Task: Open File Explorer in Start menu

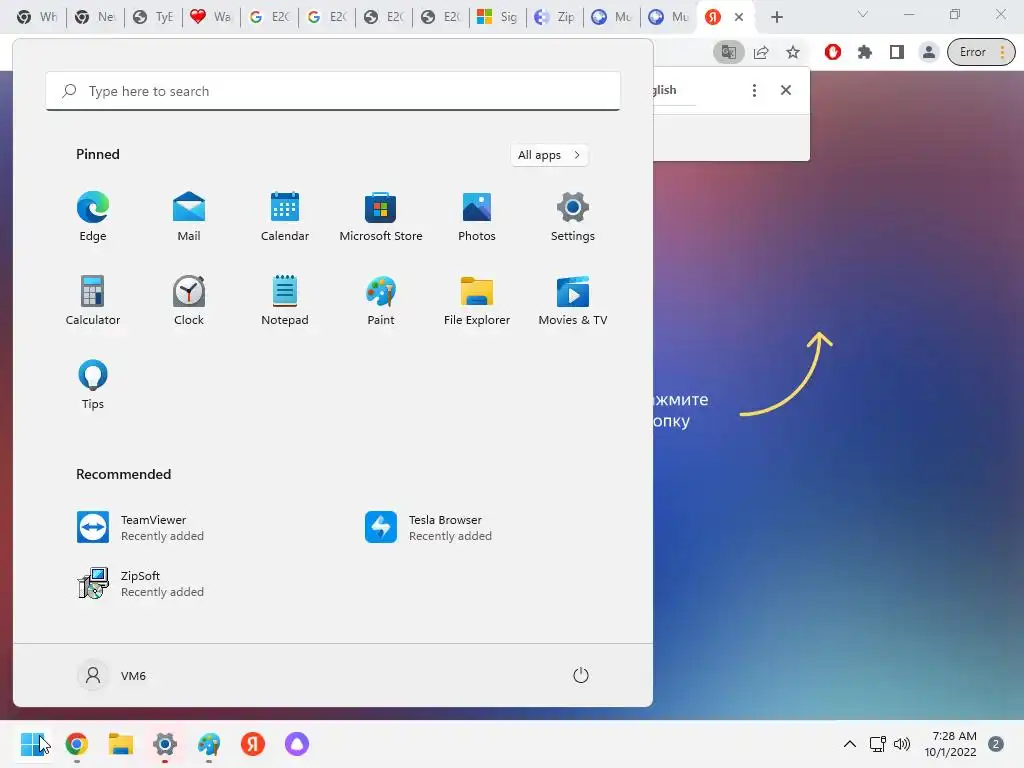Action: (477, 300)
